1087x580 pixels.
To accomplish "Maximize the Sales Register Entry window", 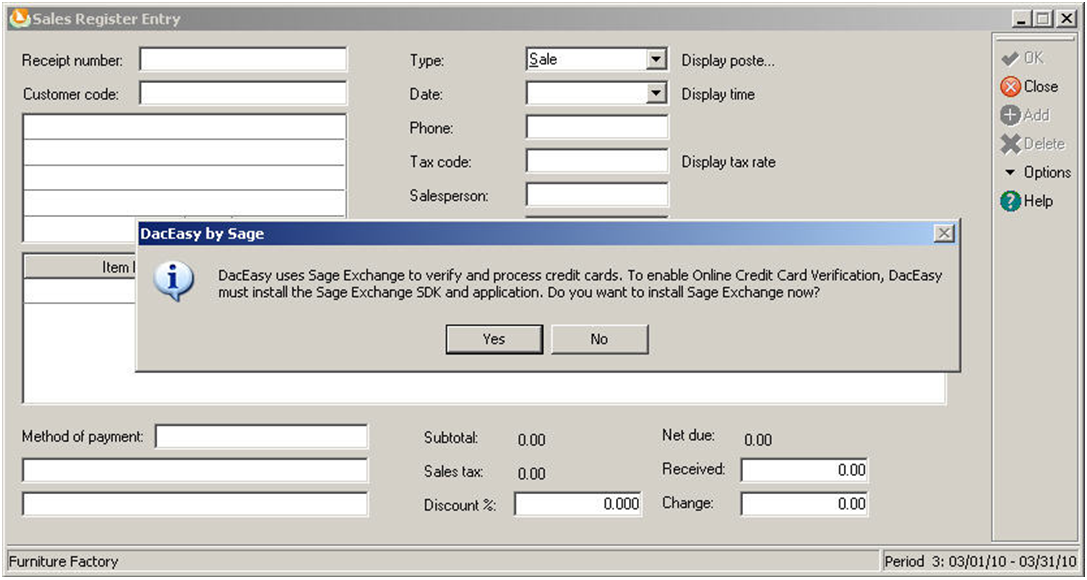I will pyautogui.click(x=1044, y=19).
